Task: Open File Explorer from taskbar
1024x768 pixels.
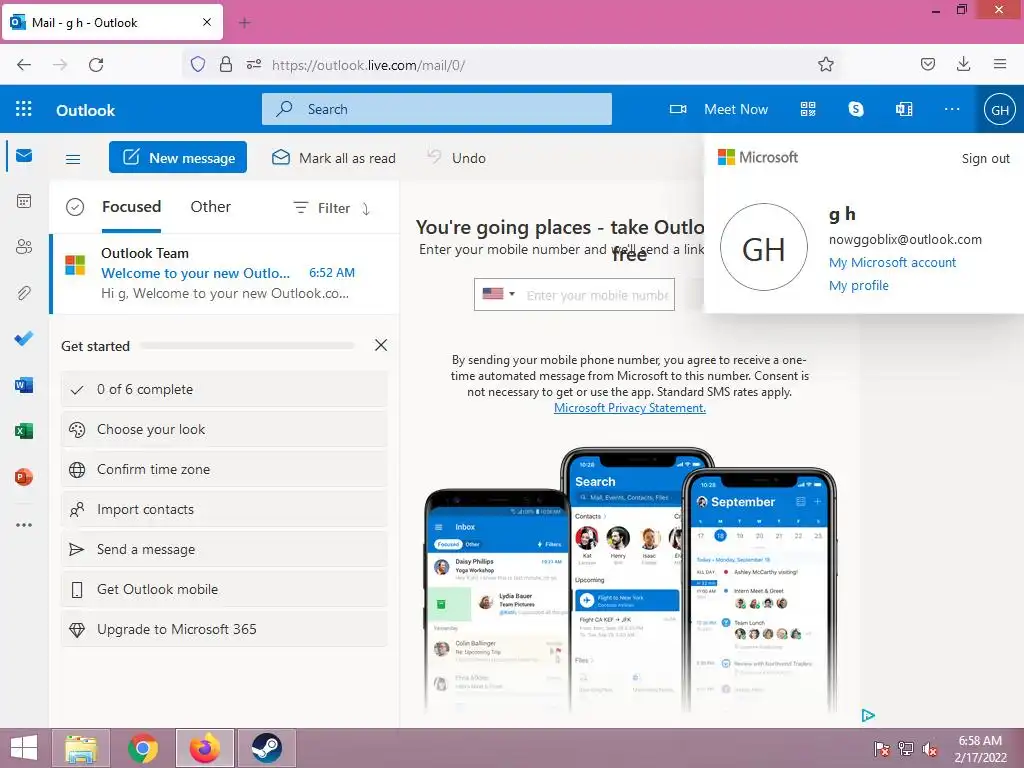Action: tap(82, 748)
